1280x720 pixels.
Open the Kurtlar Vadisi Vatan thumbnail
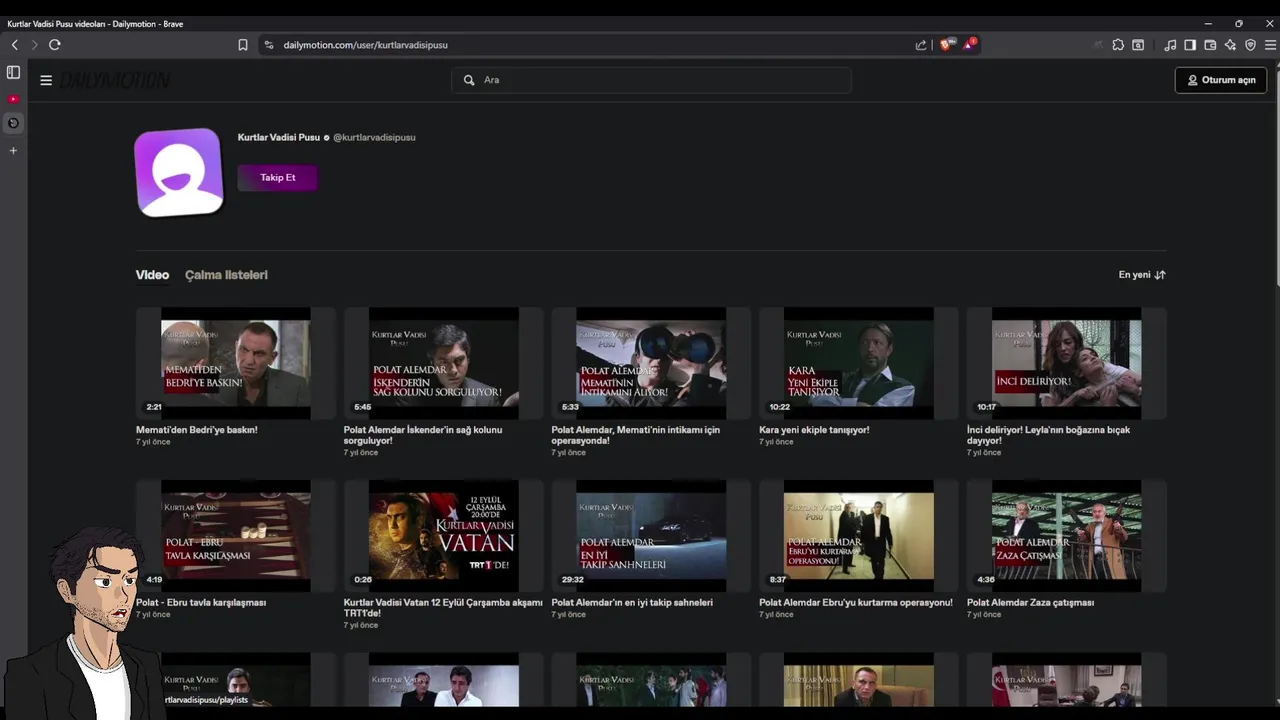coord(444,536)
